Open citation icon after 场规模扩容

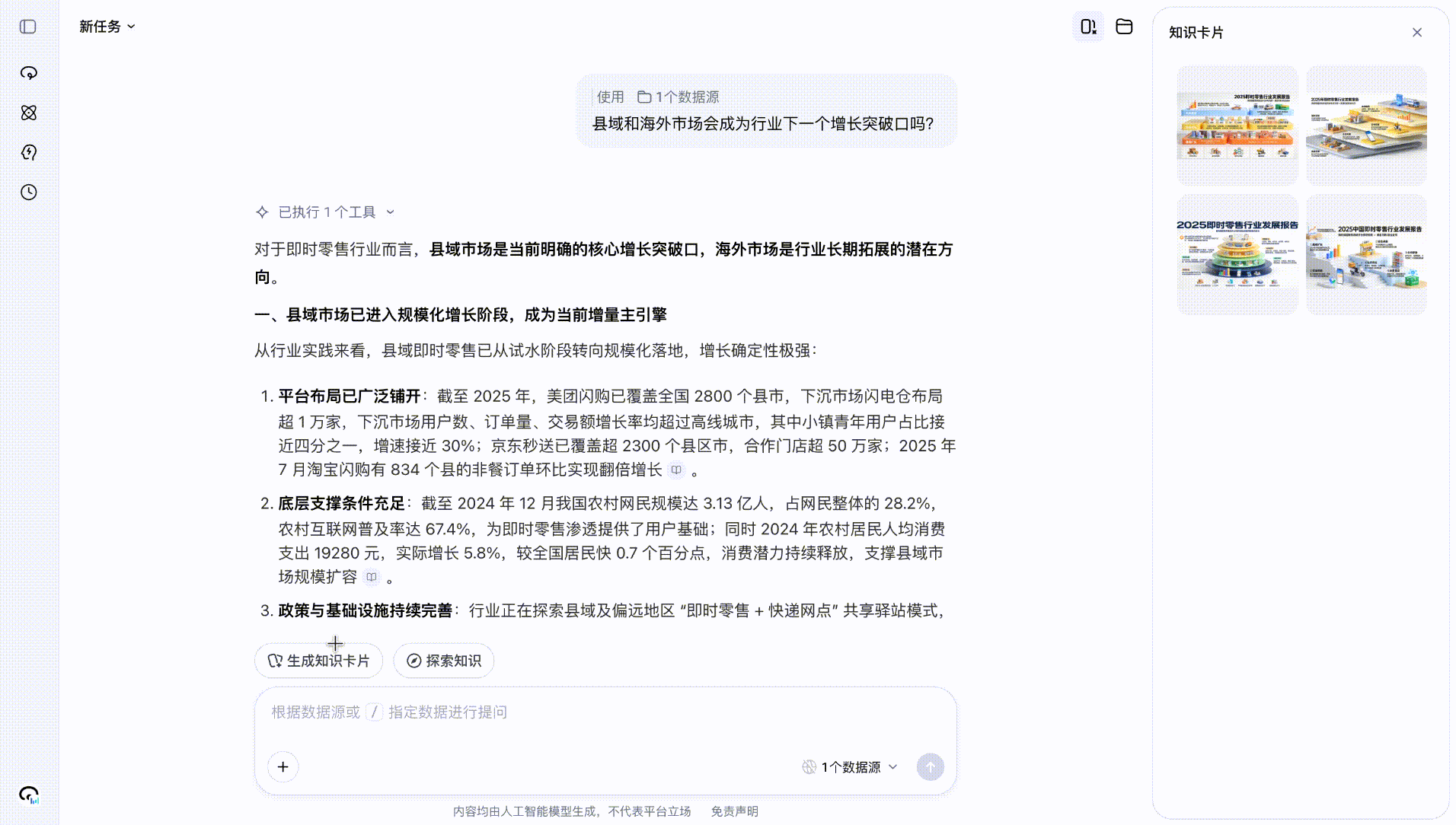click(x=371, y=577)
